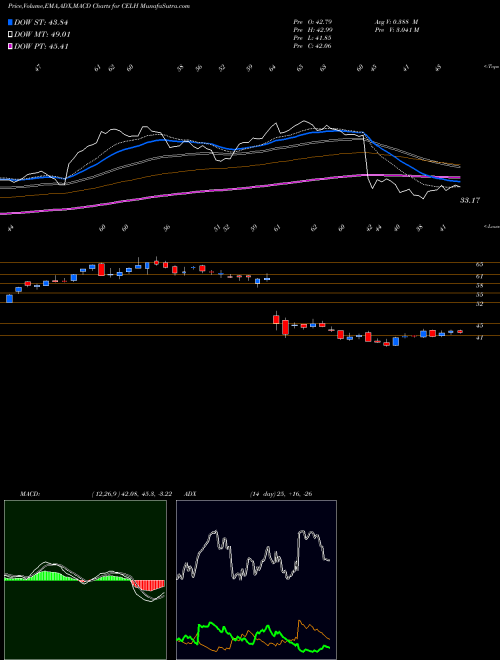The height and width of the screenshot is (660, 500).
Task: Click the last red candlestick on the right
Action: (460, 332)
